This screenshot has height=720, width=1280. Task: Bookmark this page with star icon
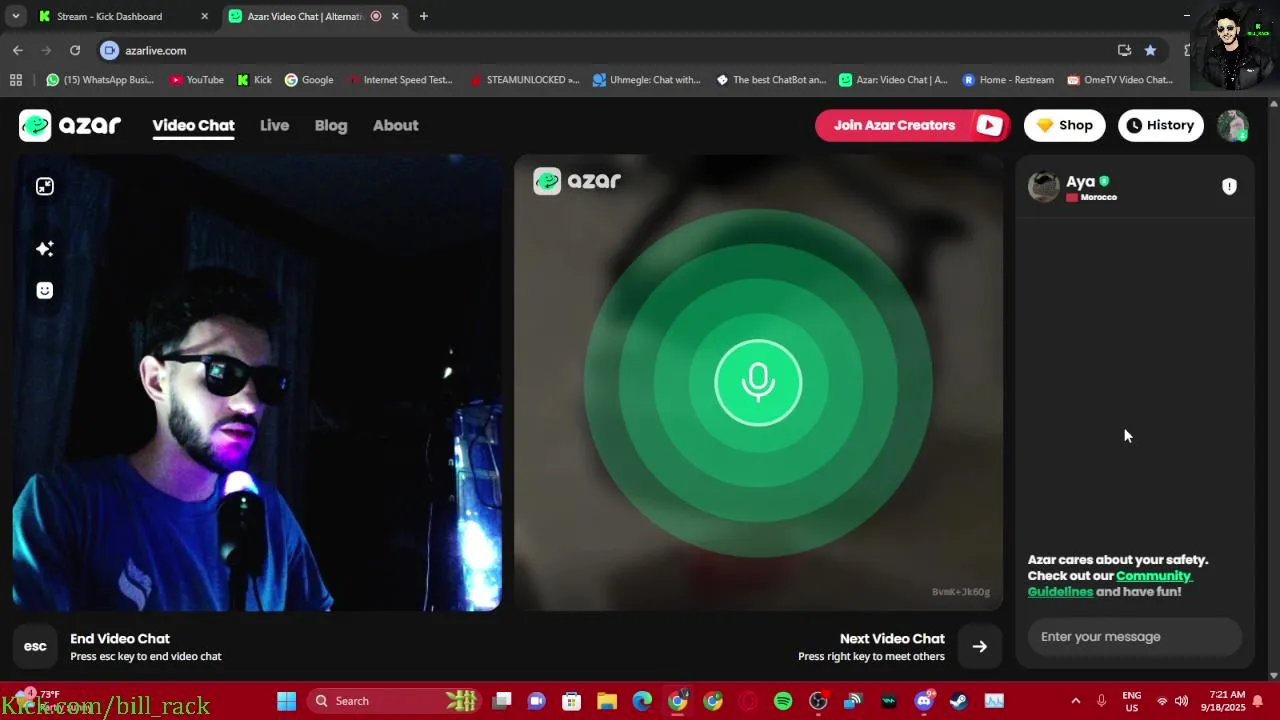1150,50
